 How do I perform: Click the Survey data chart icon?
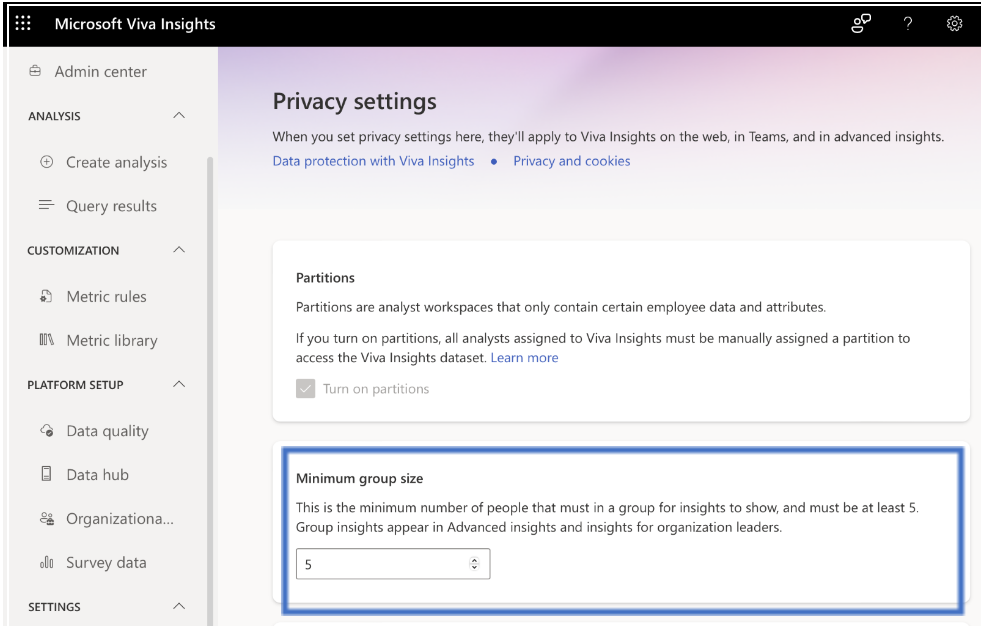[46, 563]
